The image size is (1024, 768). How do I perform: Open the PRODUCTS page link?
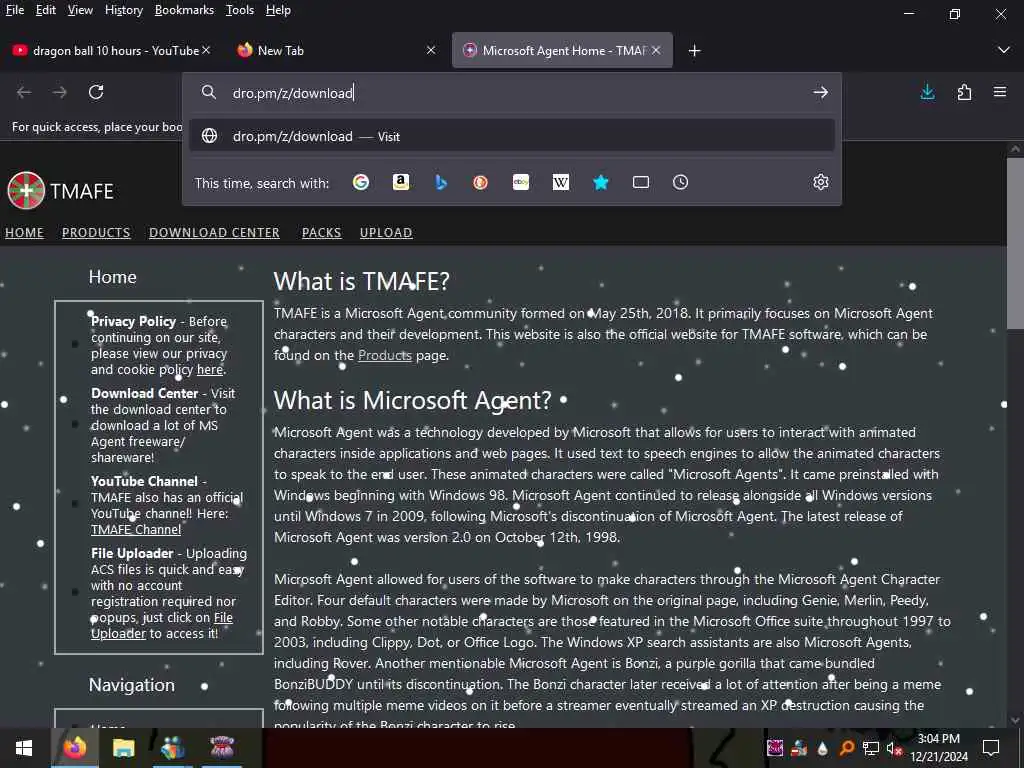point(96,232)
